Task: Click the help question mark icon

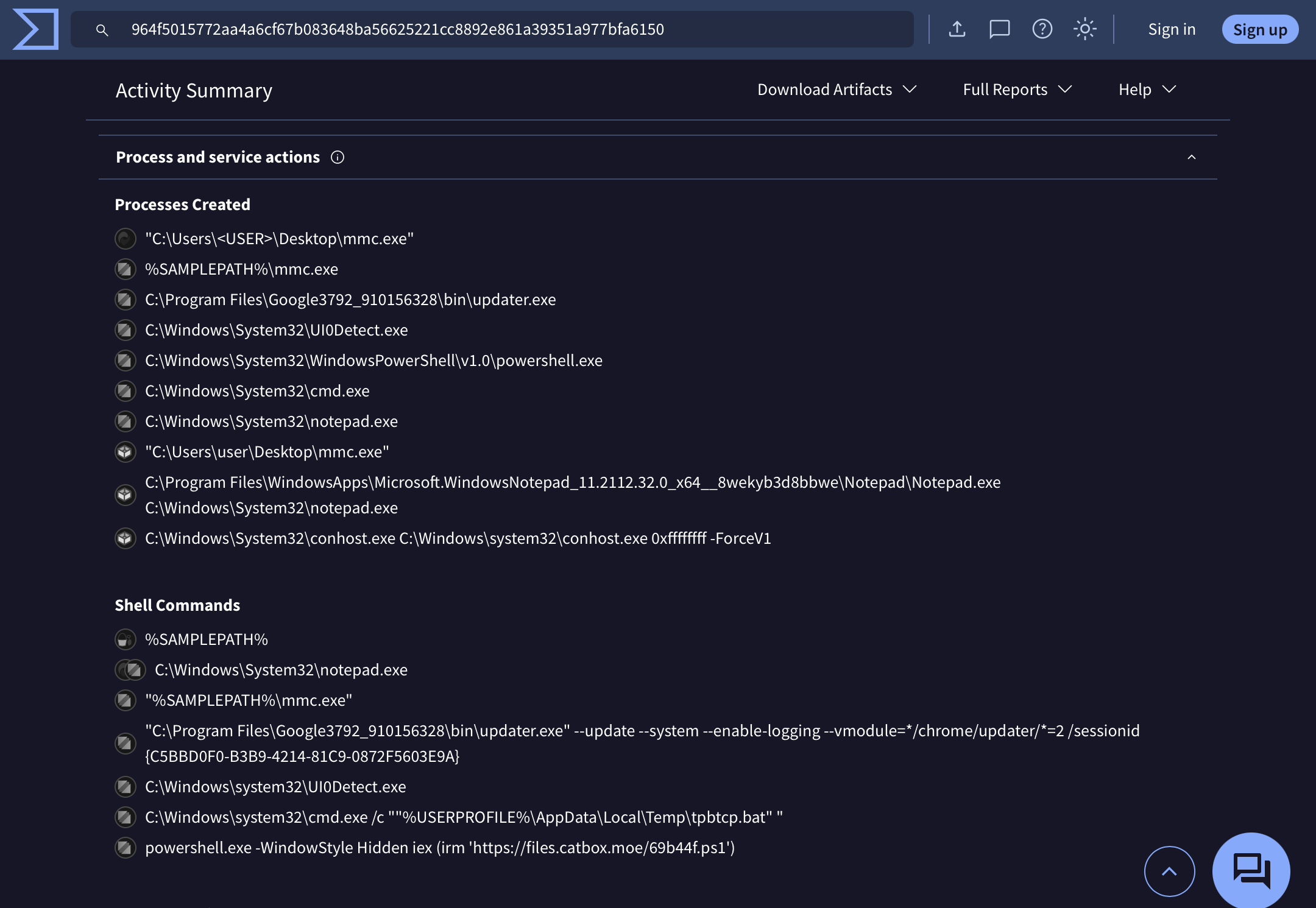Action: [x=1042, y=29]
